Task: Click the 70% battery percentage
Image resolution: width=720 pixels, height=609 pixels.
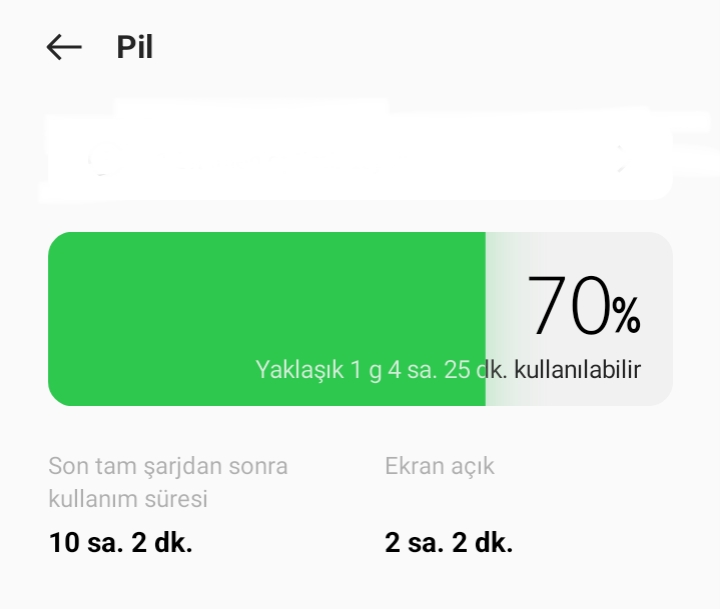Action: (x=584, y=305)
